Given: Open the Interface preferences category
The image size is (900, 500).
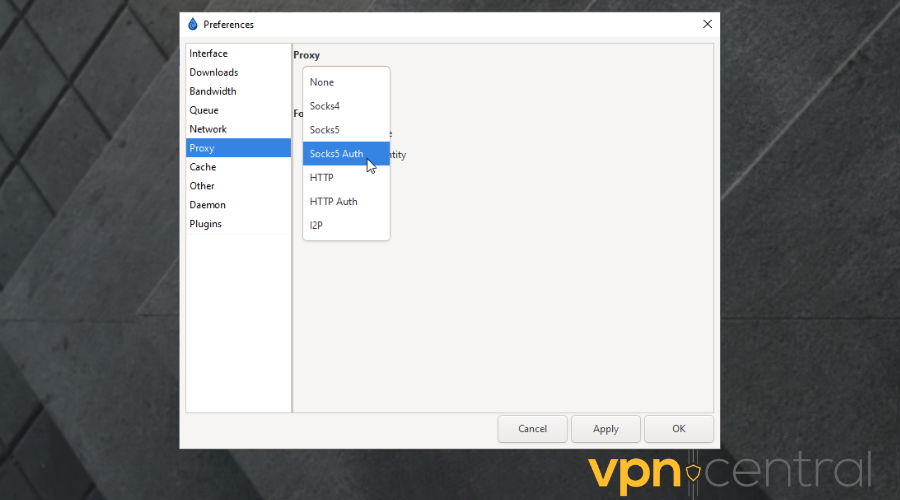Looking at the screenshot, I should coord(209,54).
